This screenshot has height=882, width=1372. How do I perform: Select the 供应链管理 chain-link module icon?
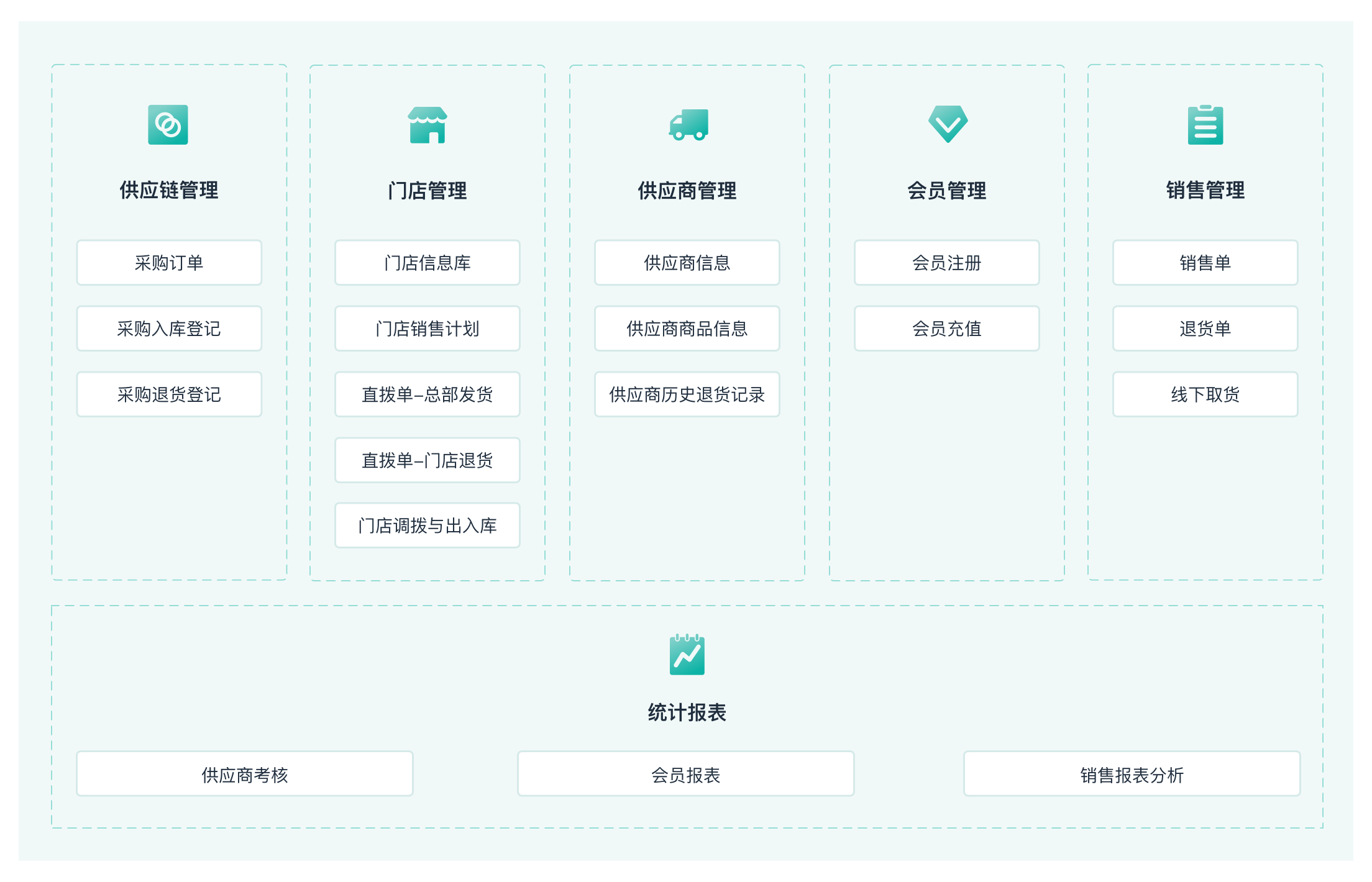(x=168, y=124)
